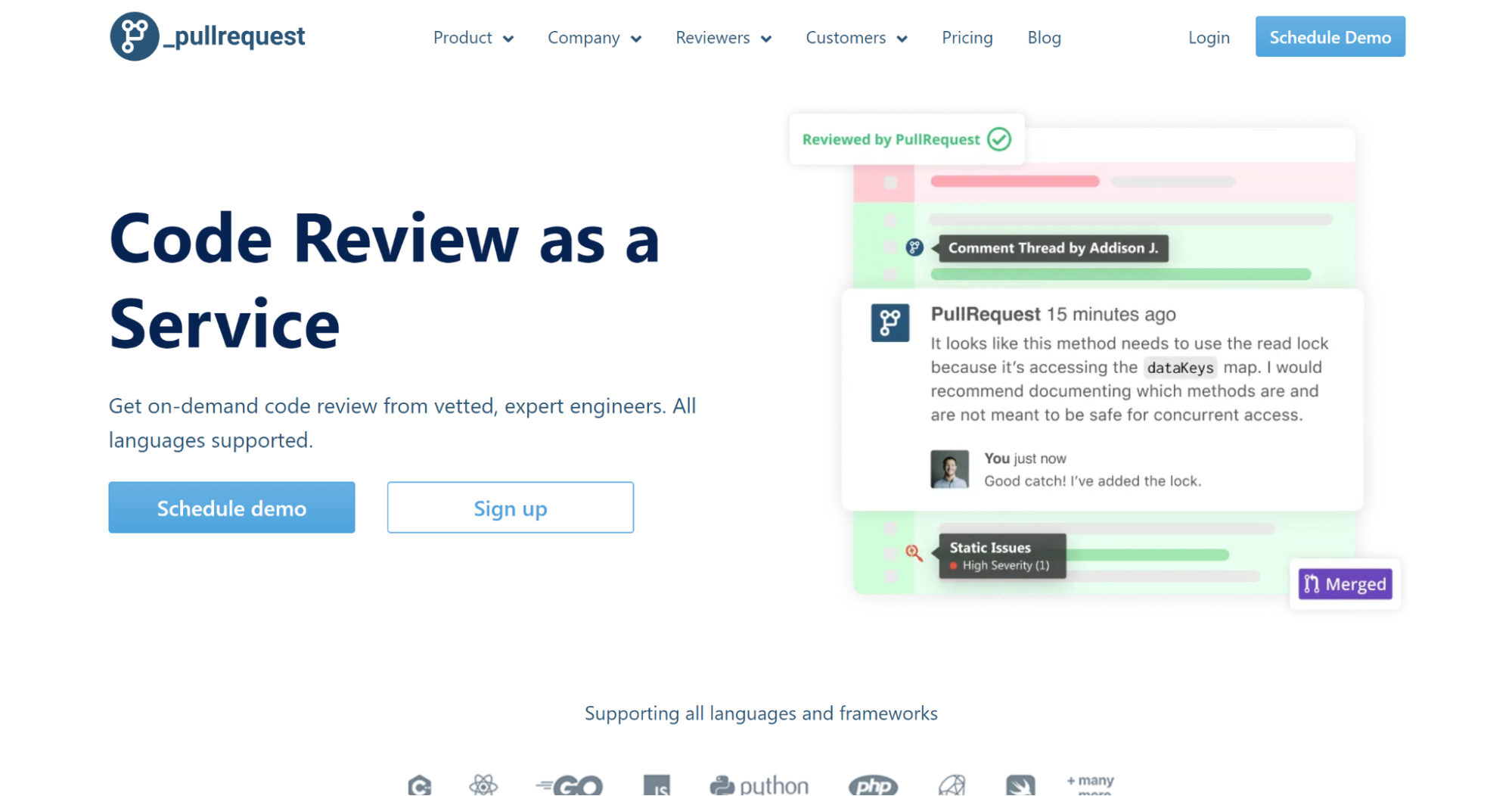
Task: Click the small PullRequest icon beside Comment Thread
Action: [914, 247]
